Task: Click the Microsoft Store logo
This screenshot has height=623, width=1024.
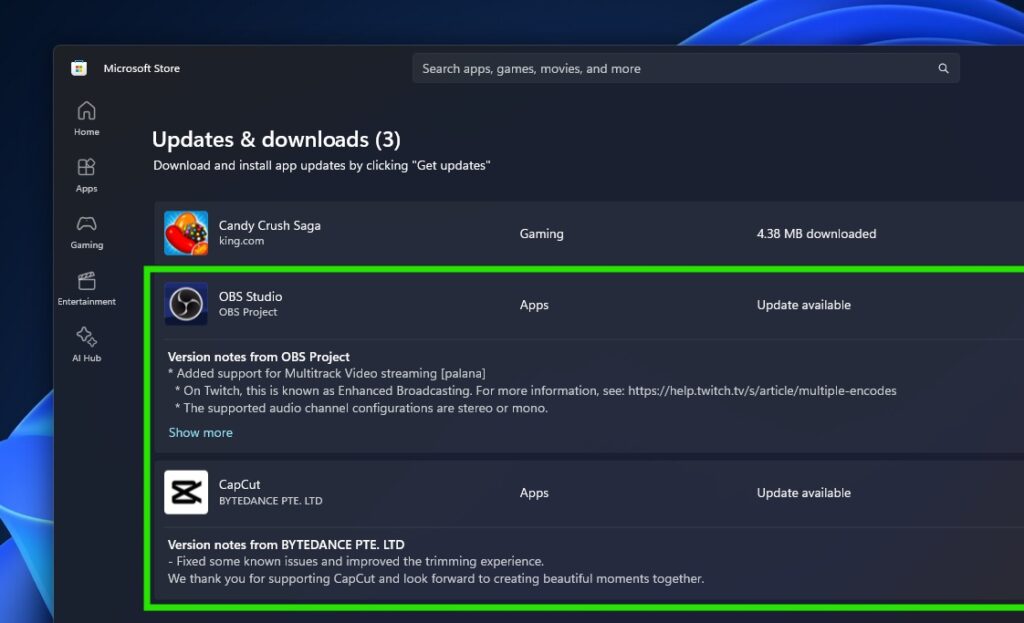Action: [x=79, y=68]
